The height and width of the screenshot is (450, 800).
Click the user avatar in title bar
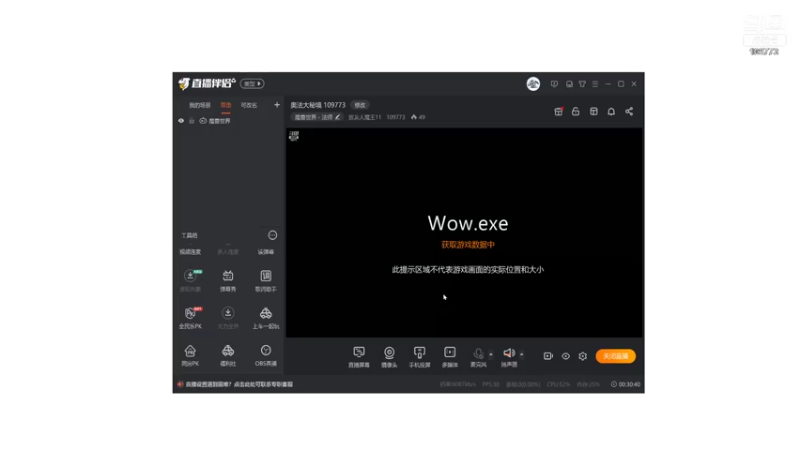(x=533, y=84)
